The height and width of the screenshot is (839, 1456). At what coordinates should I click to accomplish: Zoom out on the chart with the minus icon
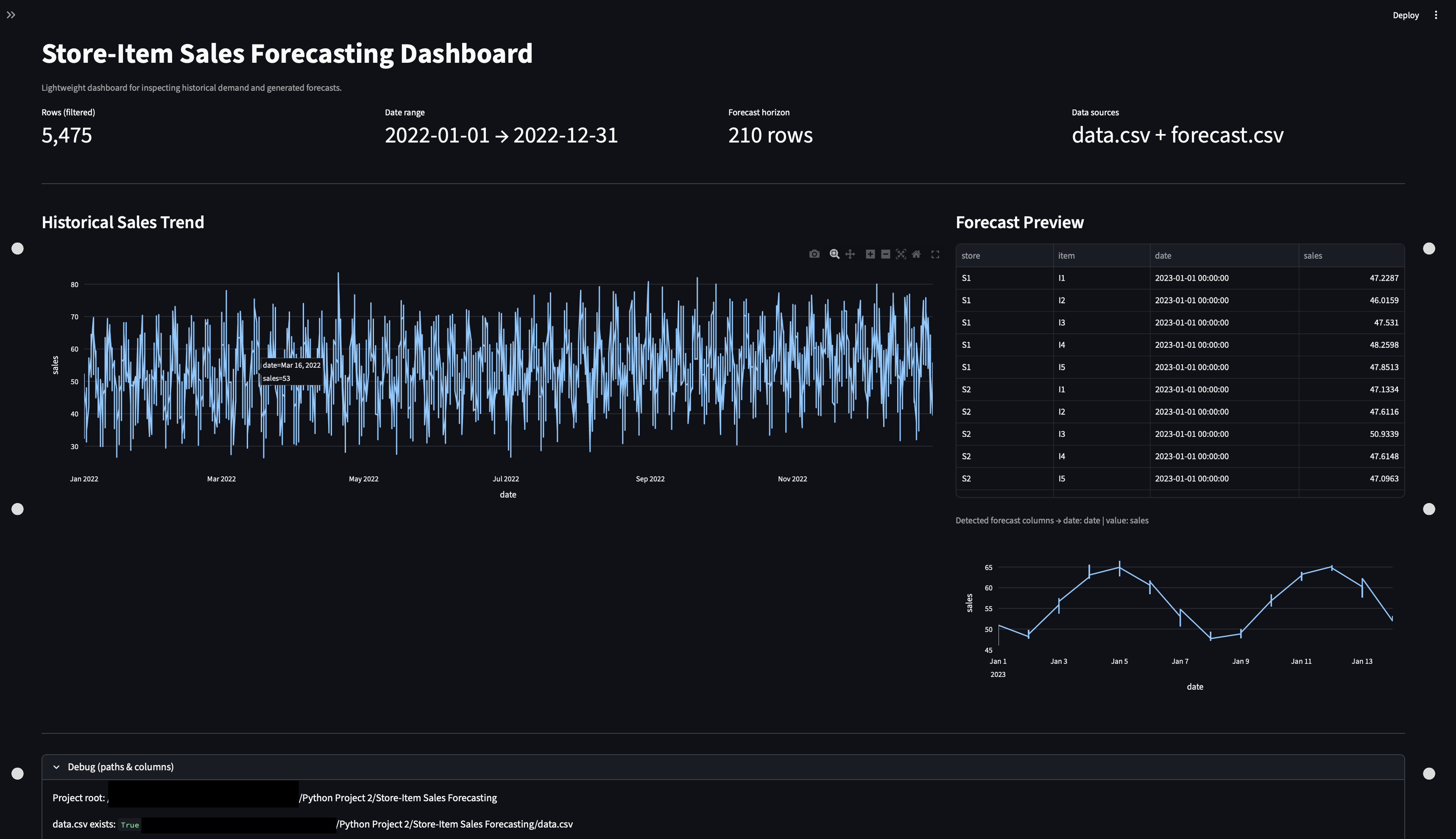(x=885, y=254)
